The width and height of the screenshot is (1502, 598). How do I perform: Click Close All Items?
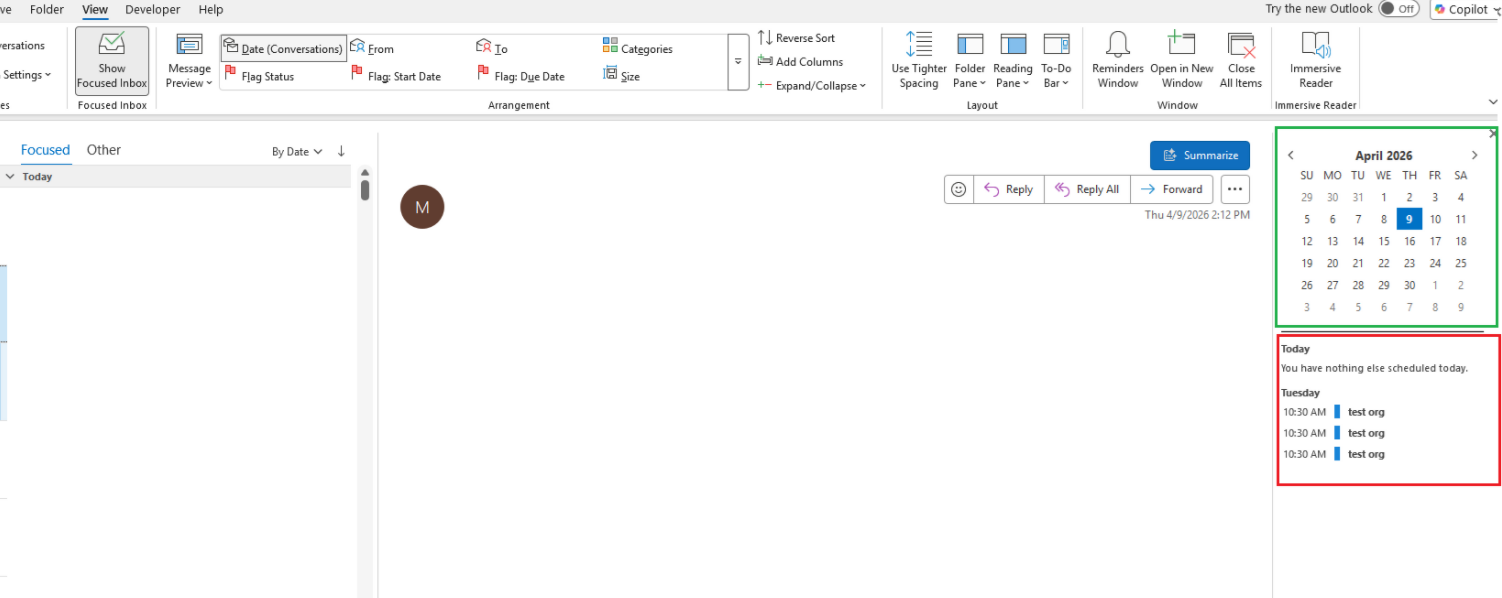[1241, 61]
